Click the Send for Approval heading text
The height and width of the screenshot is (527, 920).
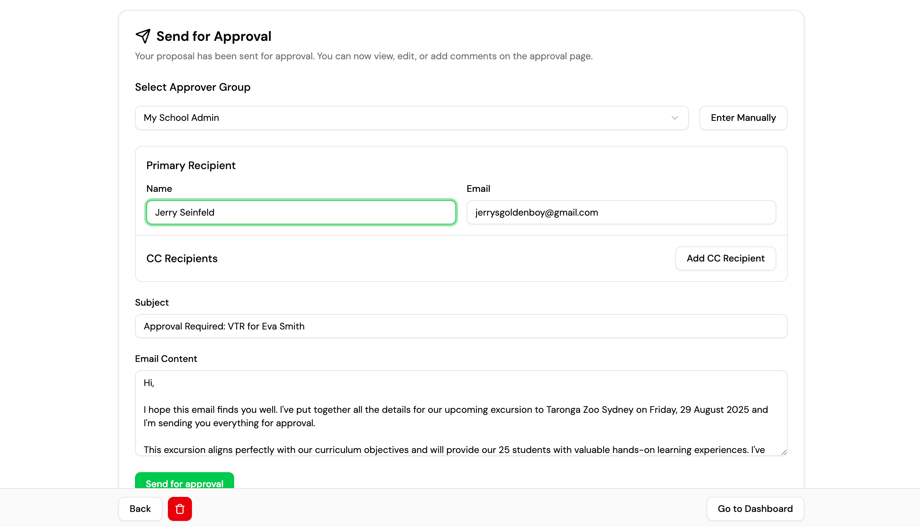[x=213, y=36]
